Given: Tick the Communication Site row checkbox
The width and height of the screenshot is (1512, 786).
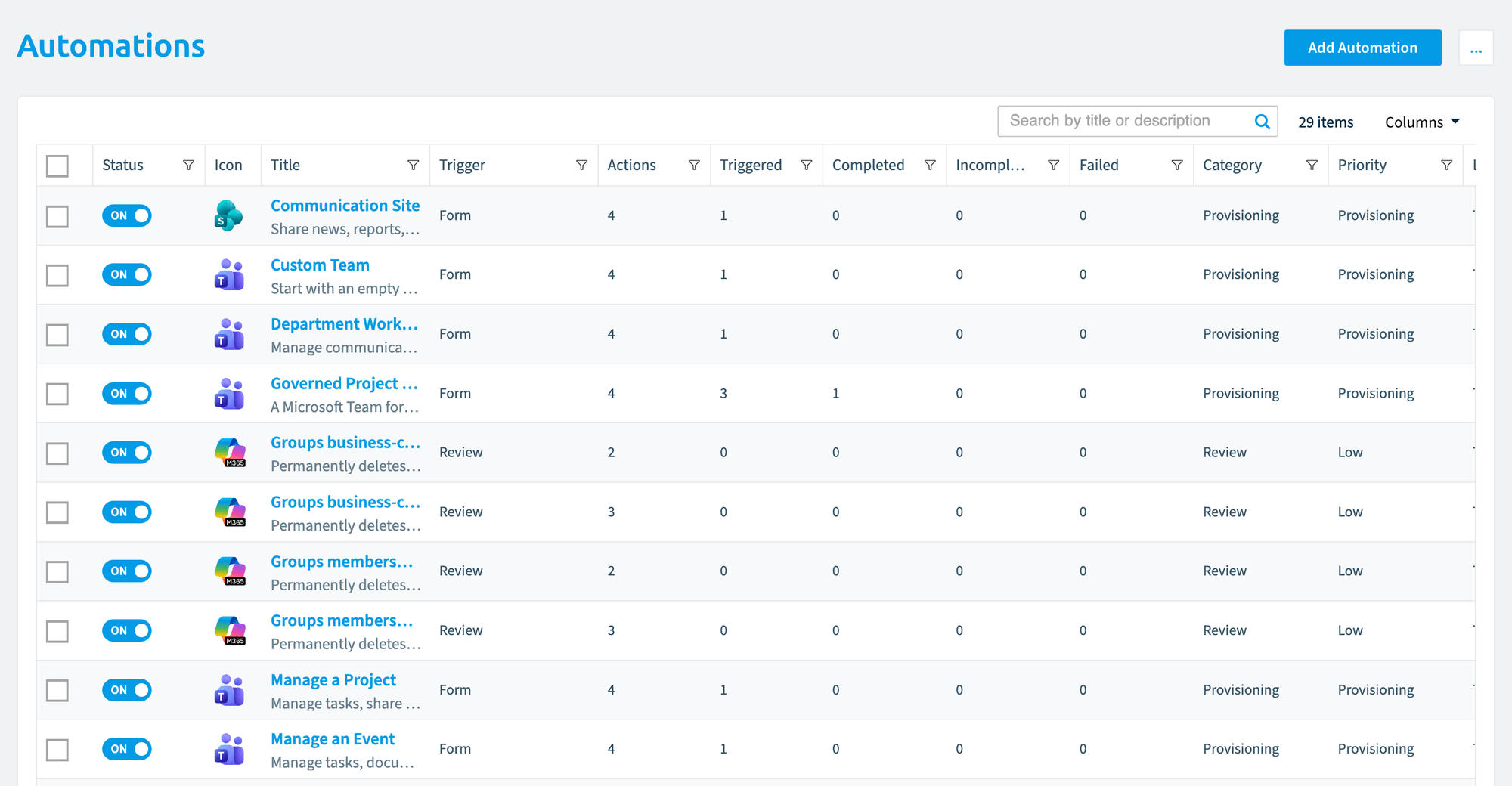Looking at the screenshot, I should (x=57, y=216).
